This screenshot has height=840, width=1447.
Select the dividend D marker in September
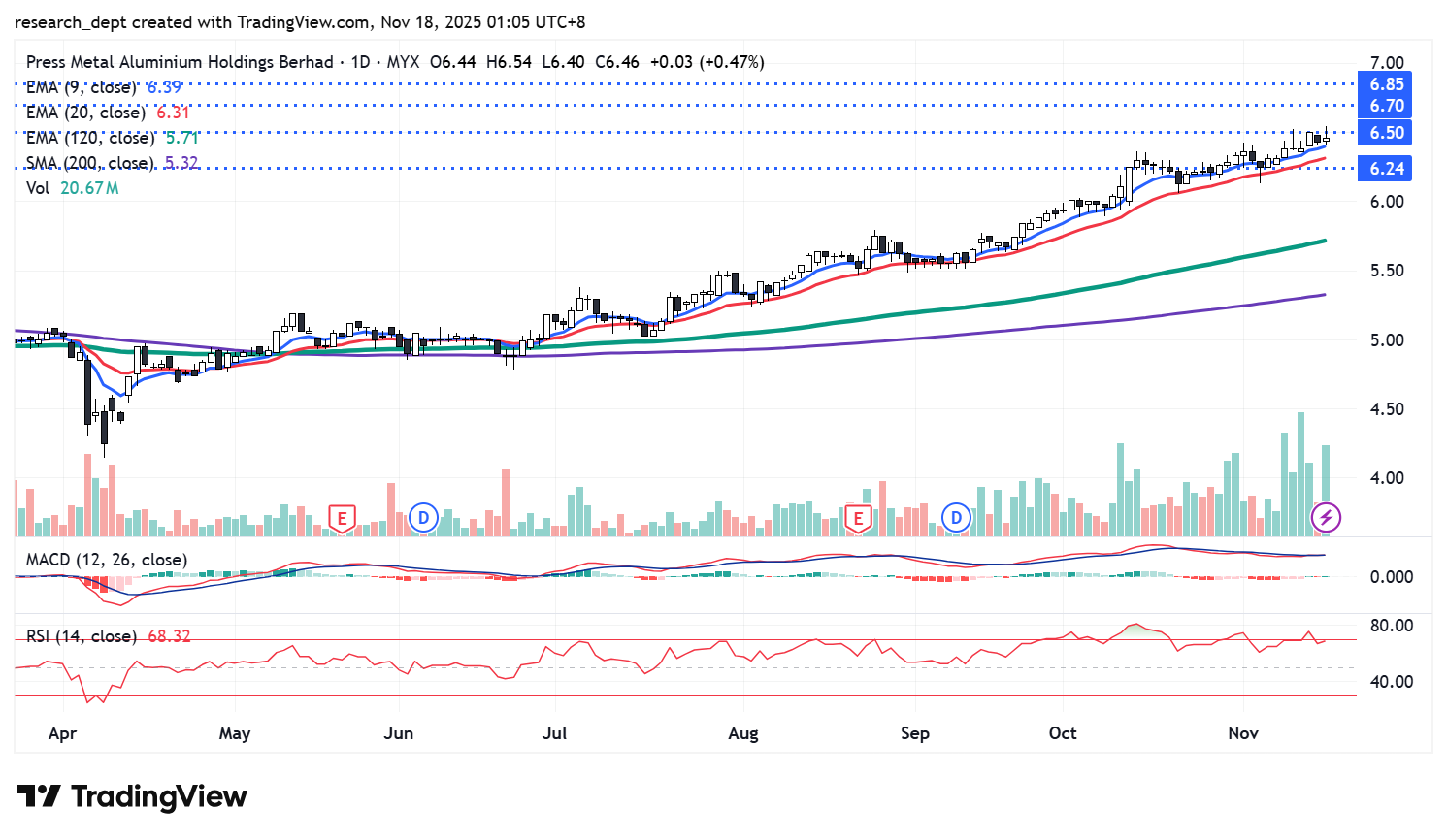point(956,518)
